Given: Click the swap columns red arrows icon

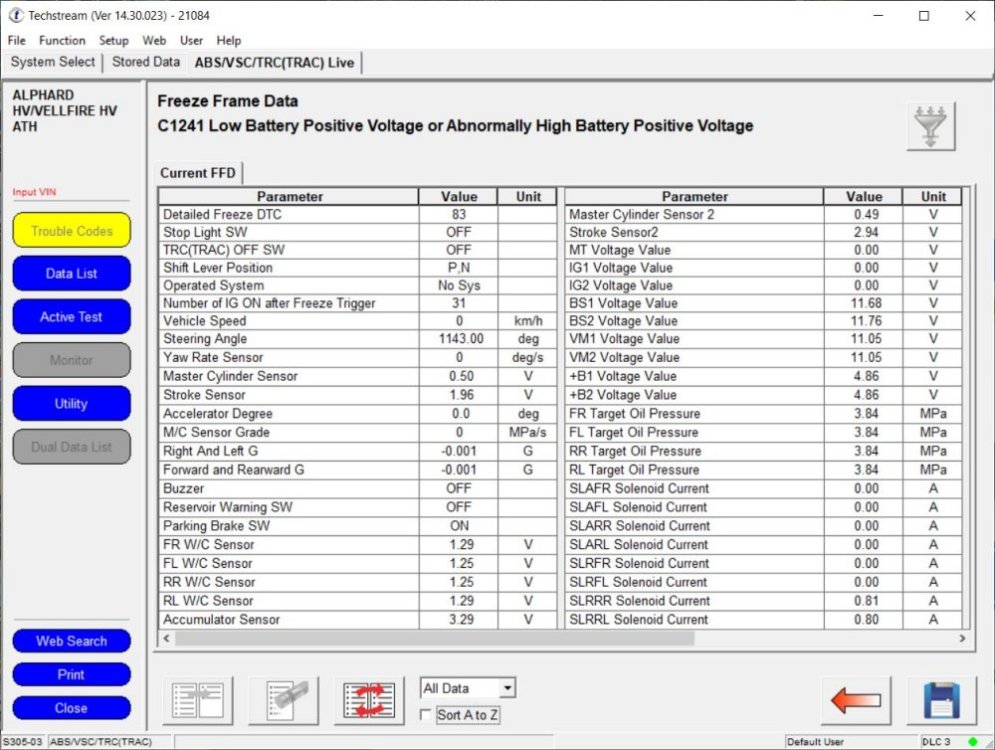Looking at the screenshot, I should (369, 701).
